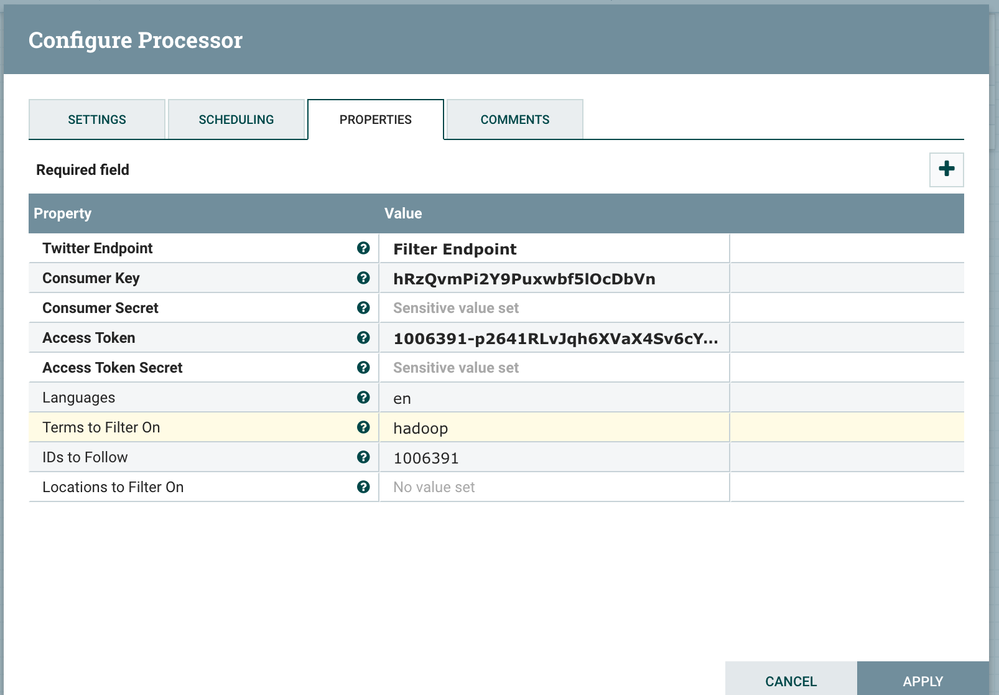The width and height of the screenshot is (999, 695).
Task: Click help icon beside Consumer Key
Action: coord(363,278)
